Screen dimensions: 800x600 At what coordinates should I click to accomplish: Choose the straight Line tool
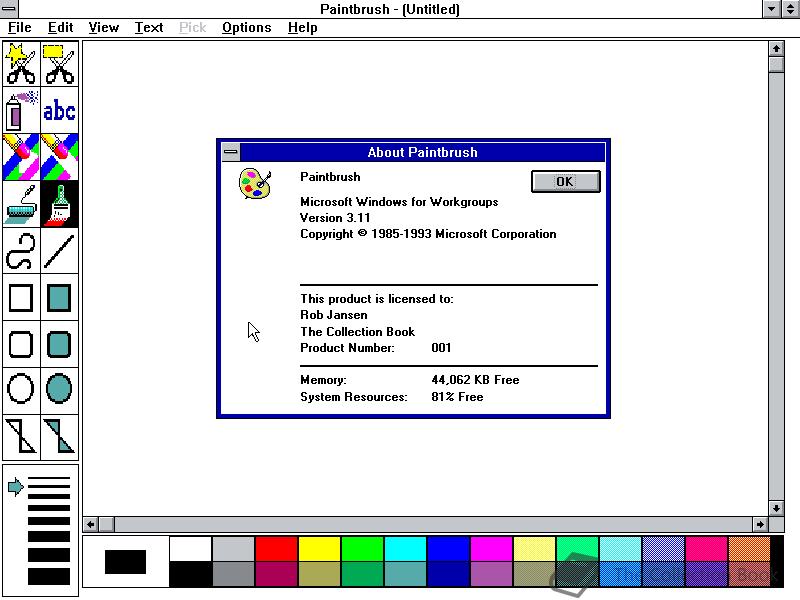point(59,251)
